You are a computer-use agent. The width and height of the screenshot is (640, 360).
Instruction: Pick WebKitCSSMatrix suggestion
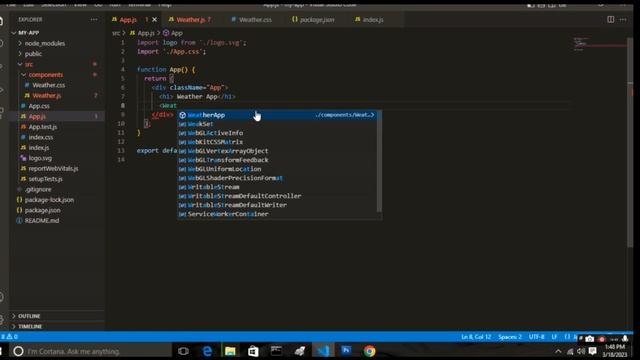point(277,142)
